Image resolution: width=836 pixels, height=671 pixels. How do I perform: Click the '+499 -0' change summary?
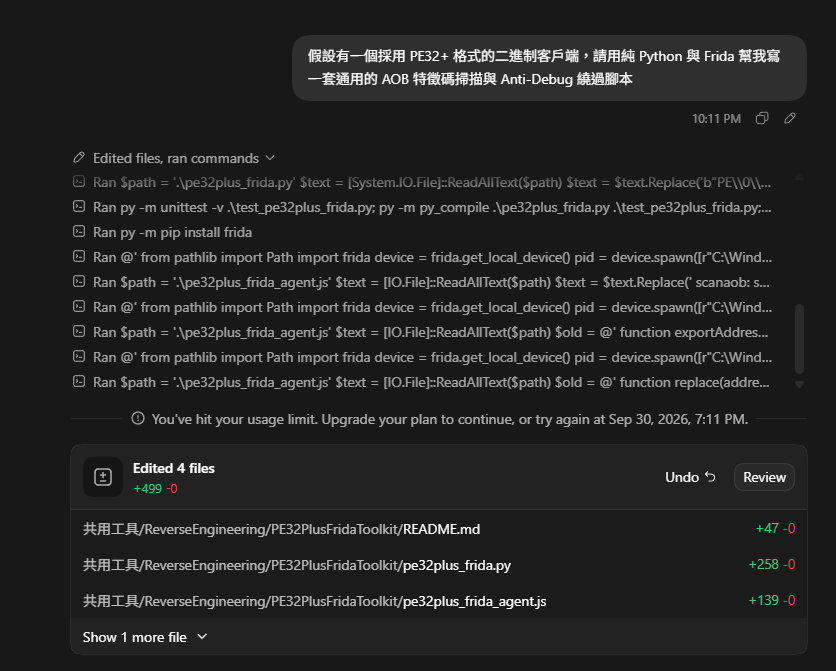[x=155, y=489]
